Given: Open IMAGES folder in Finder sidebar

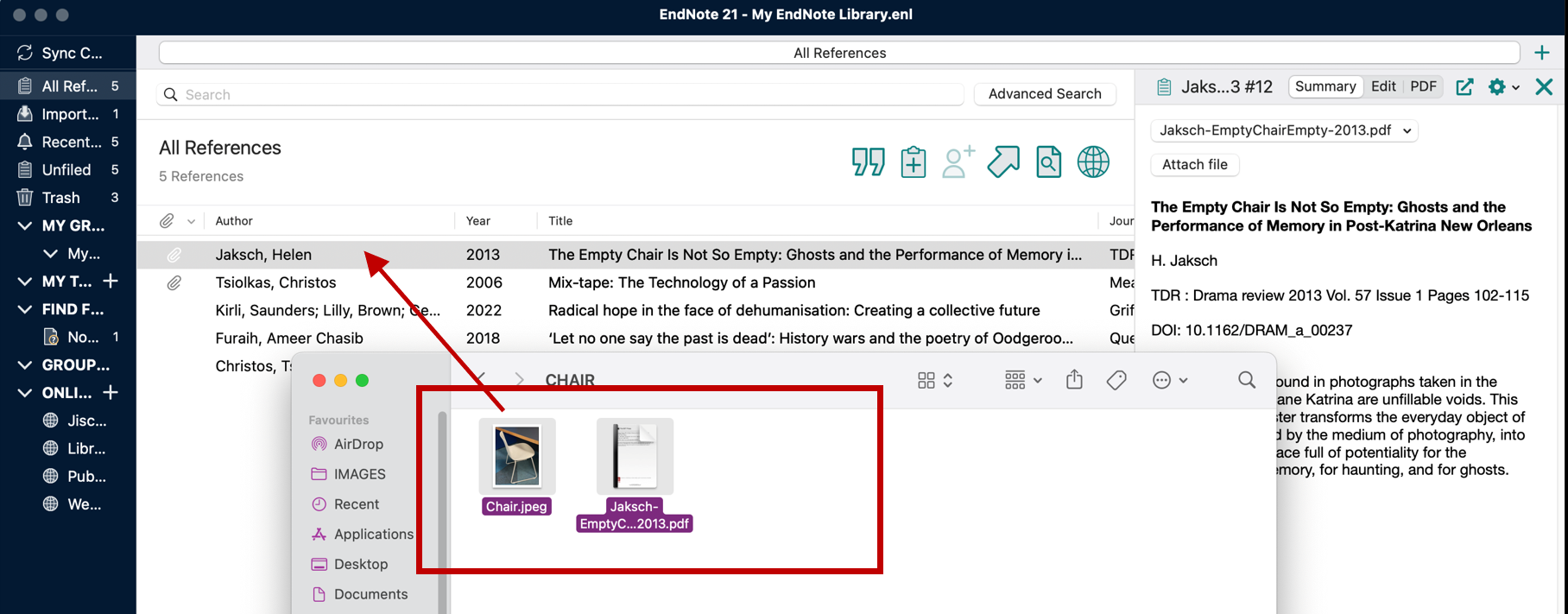Looking at the screenshot, I should coord(348,474).
